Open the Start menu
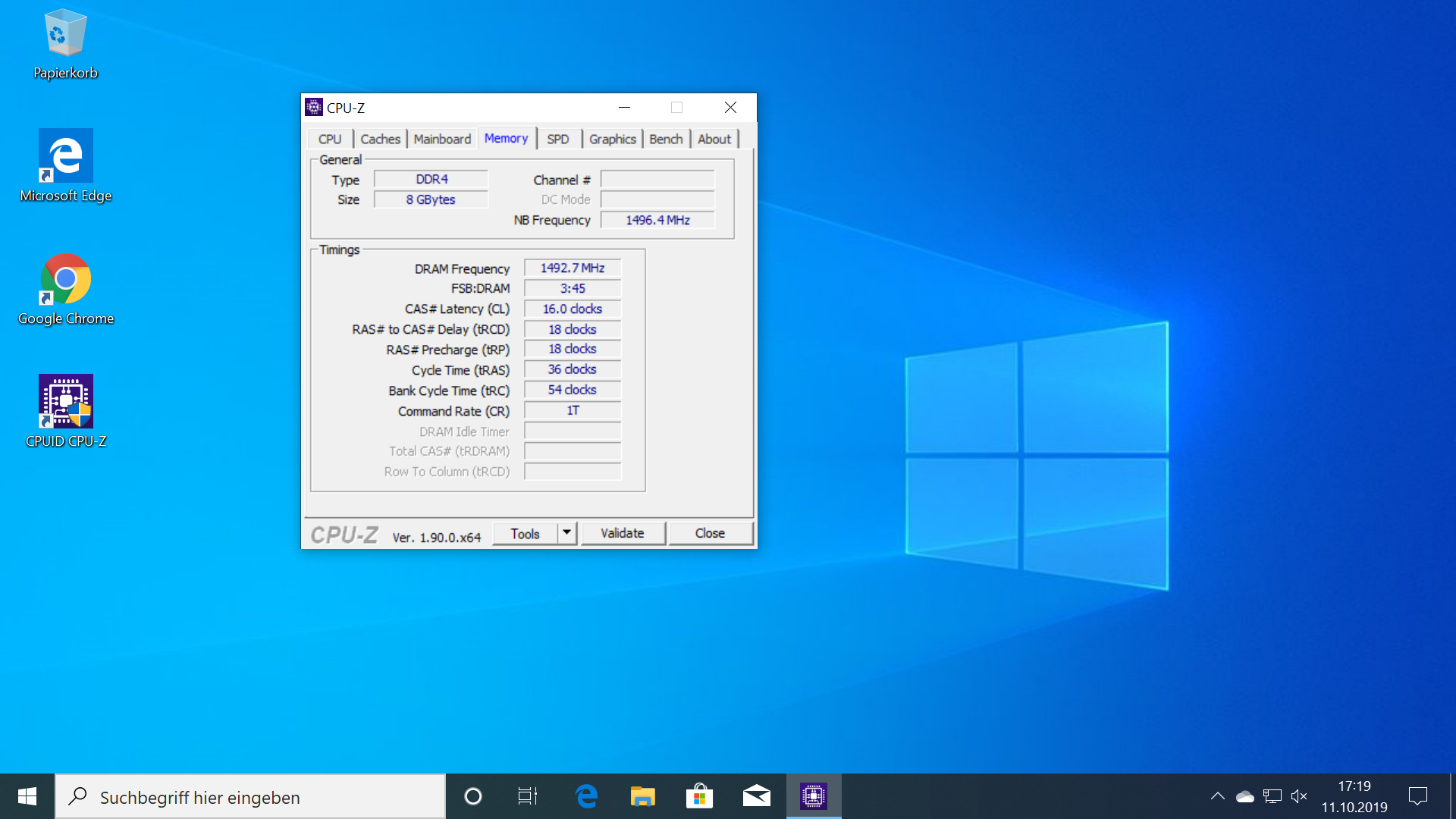The image size is (1456, 819). (27, 796)
